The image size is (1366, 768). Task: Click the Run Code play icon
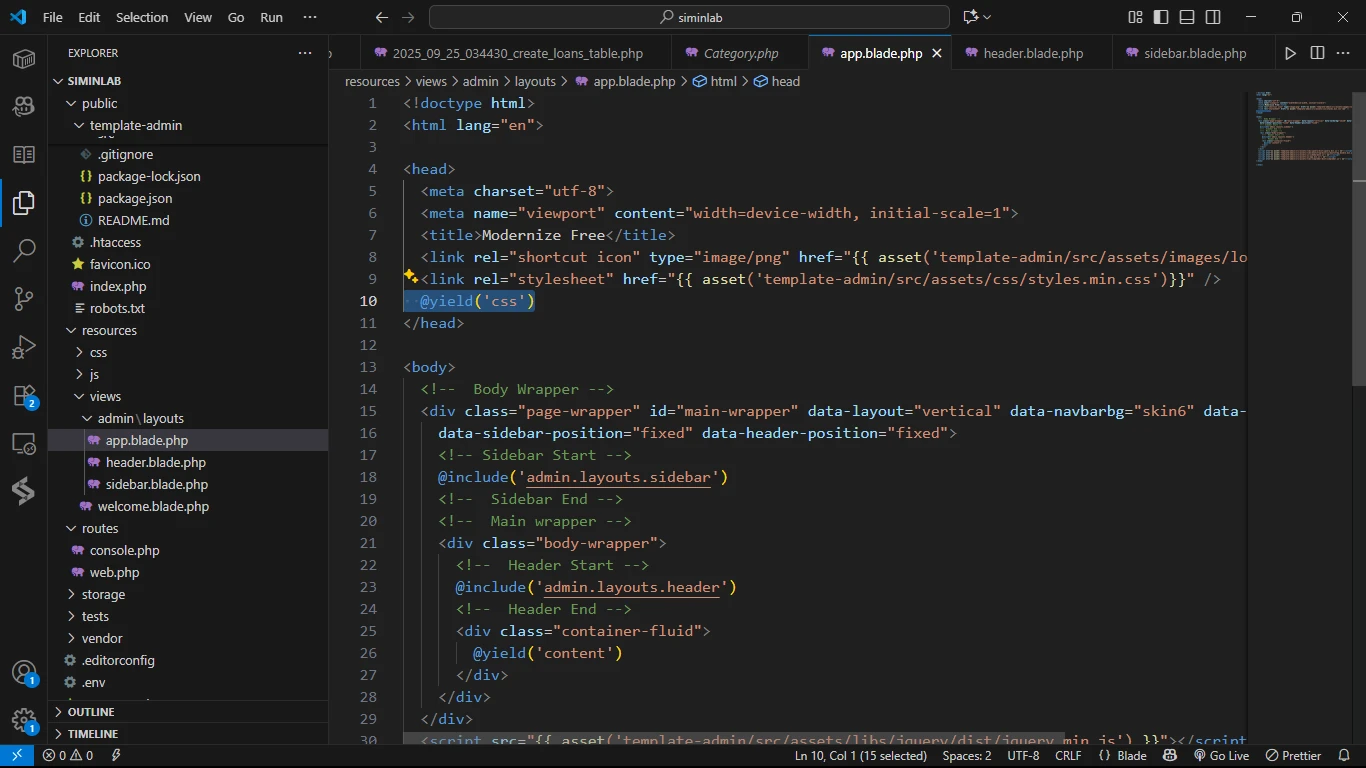click(1290, 53)
